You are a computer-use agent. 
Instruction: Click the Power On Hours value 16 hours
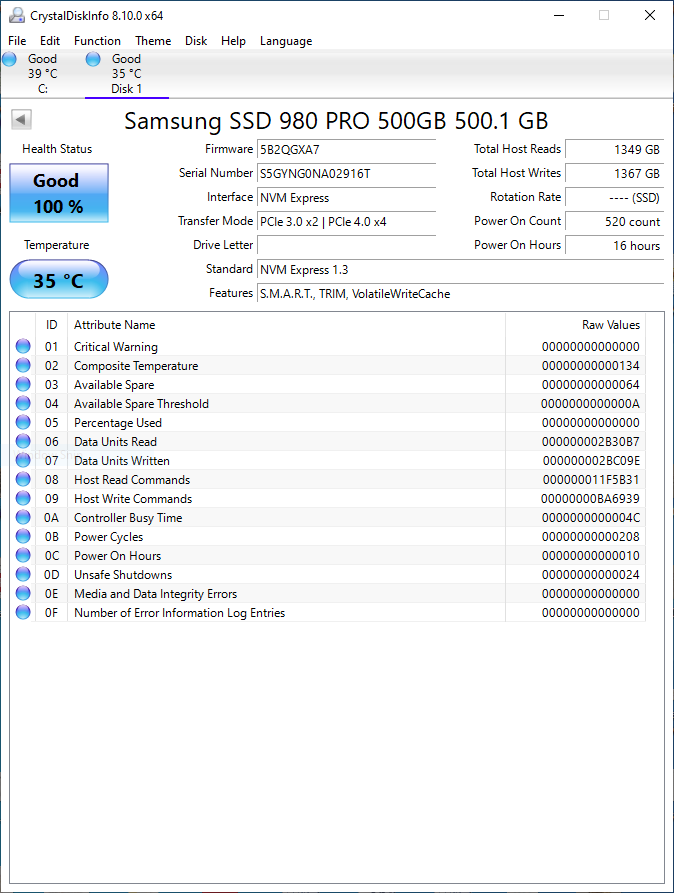pyautogui.click(x=614, y=245)
